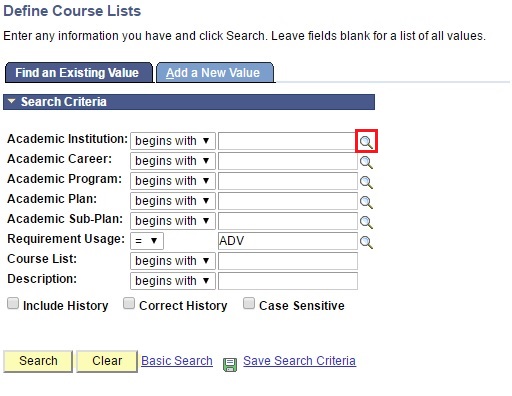Open lookup magnifier for Academic Career
512x396 pixels.
[366, 162]
